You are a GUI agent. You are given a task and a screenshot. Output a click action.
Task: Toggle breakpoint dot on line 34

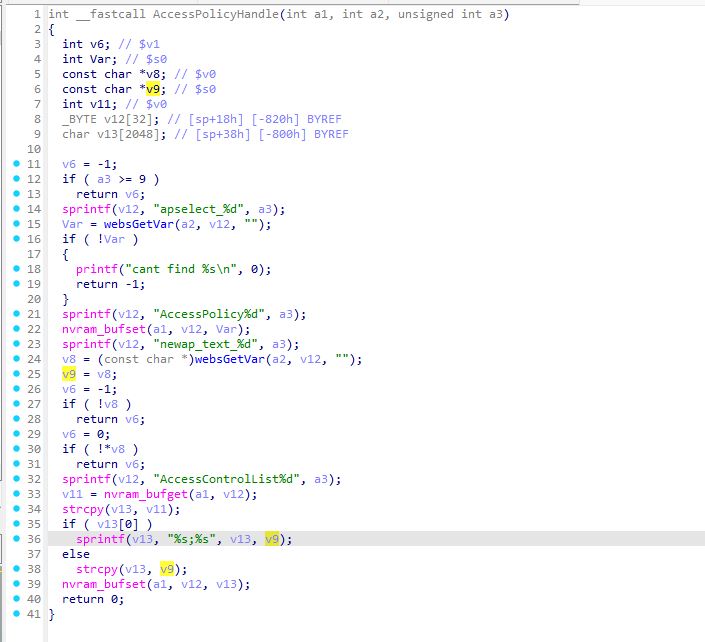tap(17, 508)
